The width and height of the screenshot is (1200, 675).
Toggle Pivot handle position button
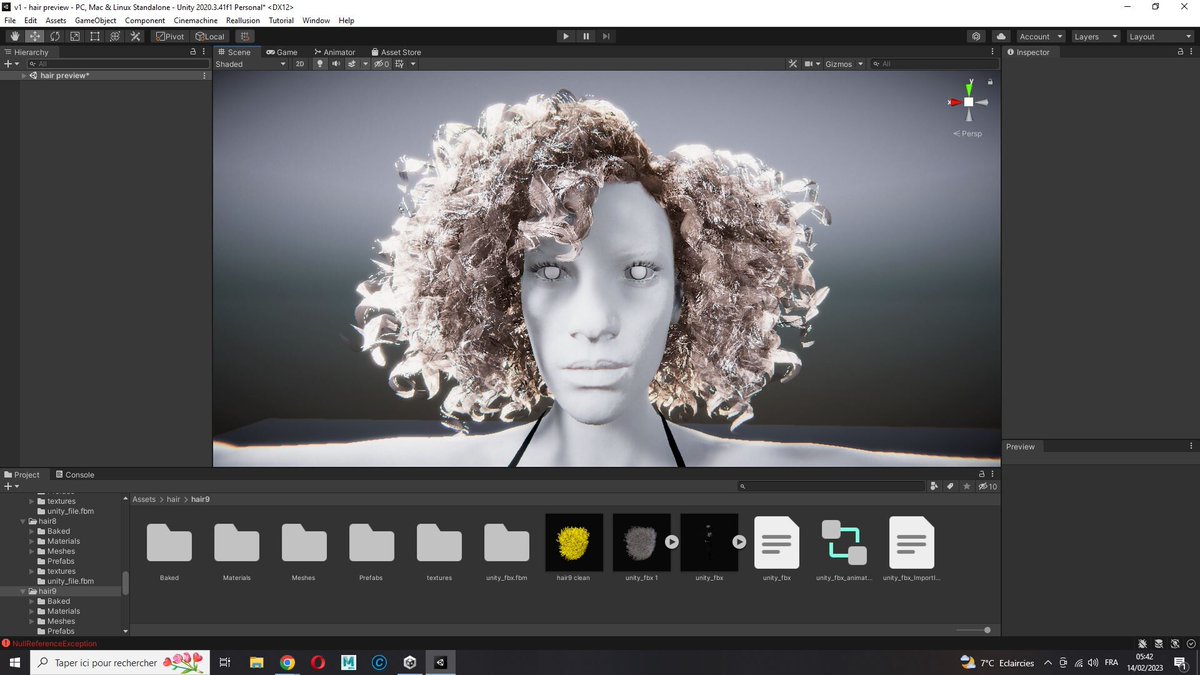click(x=169, y=36)
